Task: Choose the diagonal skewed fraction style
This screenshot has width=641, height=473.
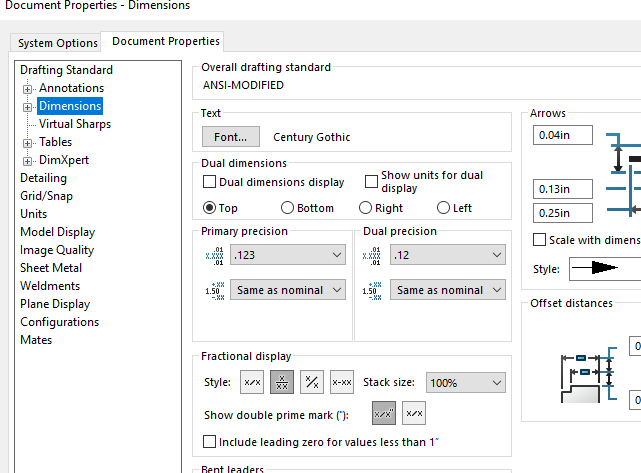Action: 312,382
